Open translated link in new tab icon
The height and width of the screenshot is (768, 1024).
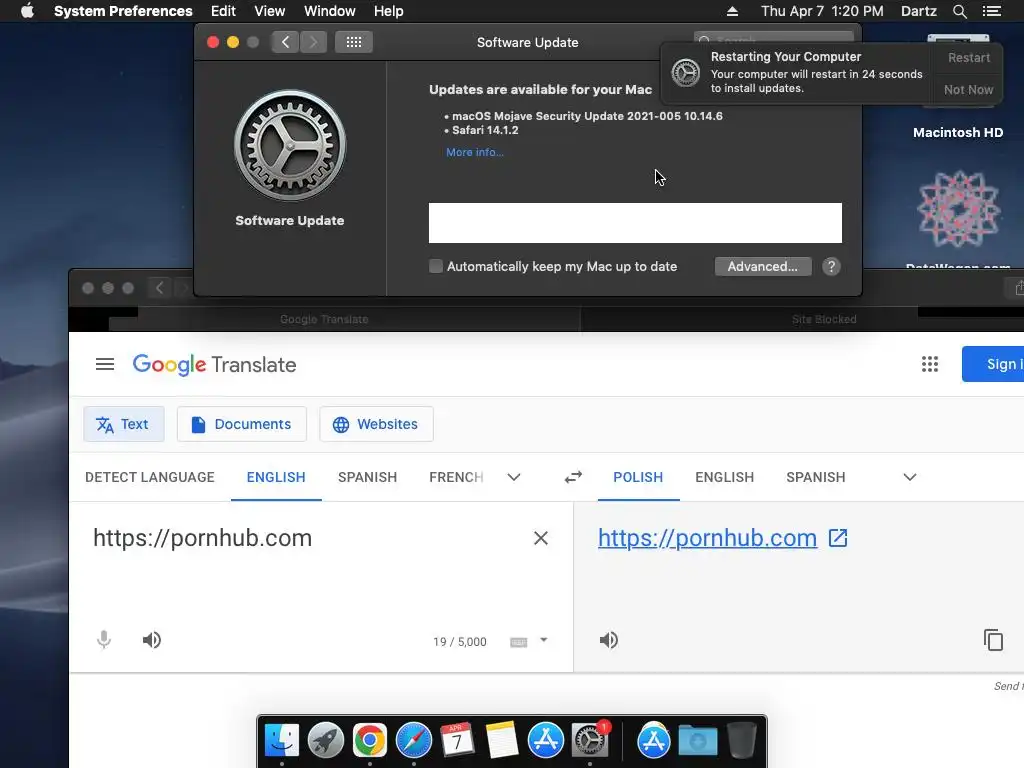[838, 538]
